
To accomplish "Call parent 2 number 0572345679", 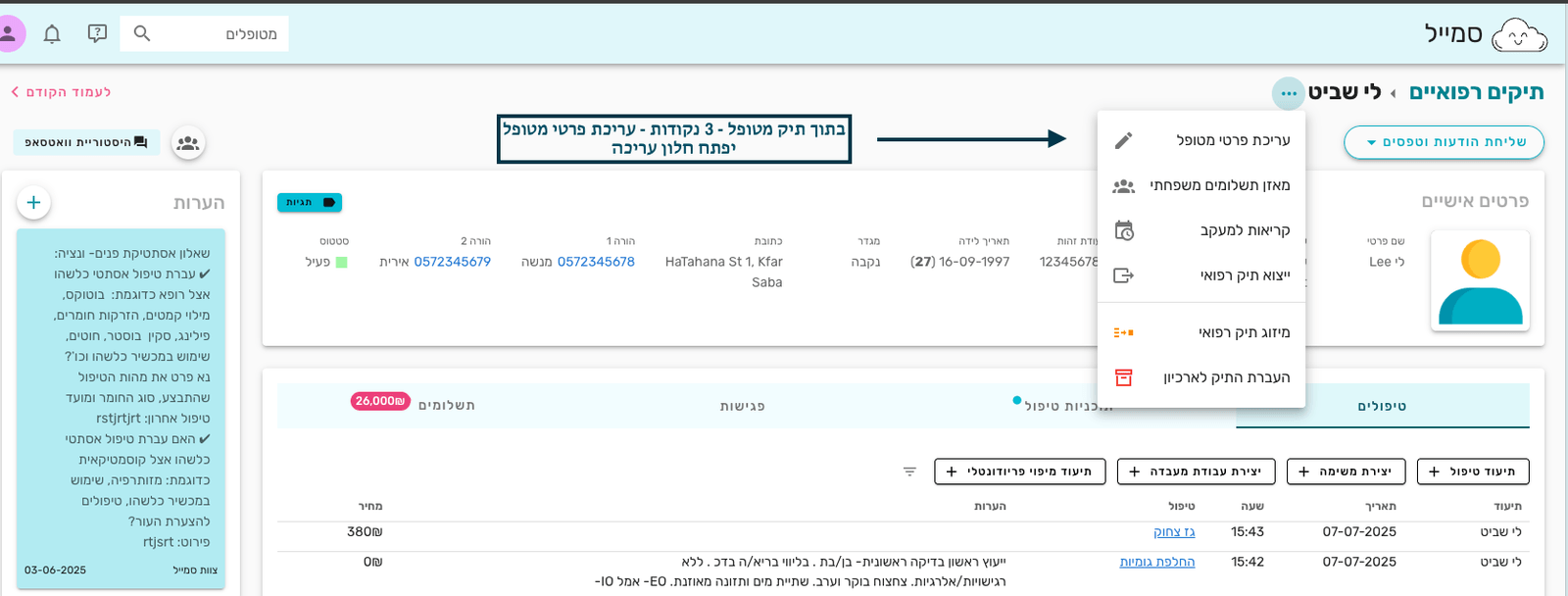I will [452, 262].
